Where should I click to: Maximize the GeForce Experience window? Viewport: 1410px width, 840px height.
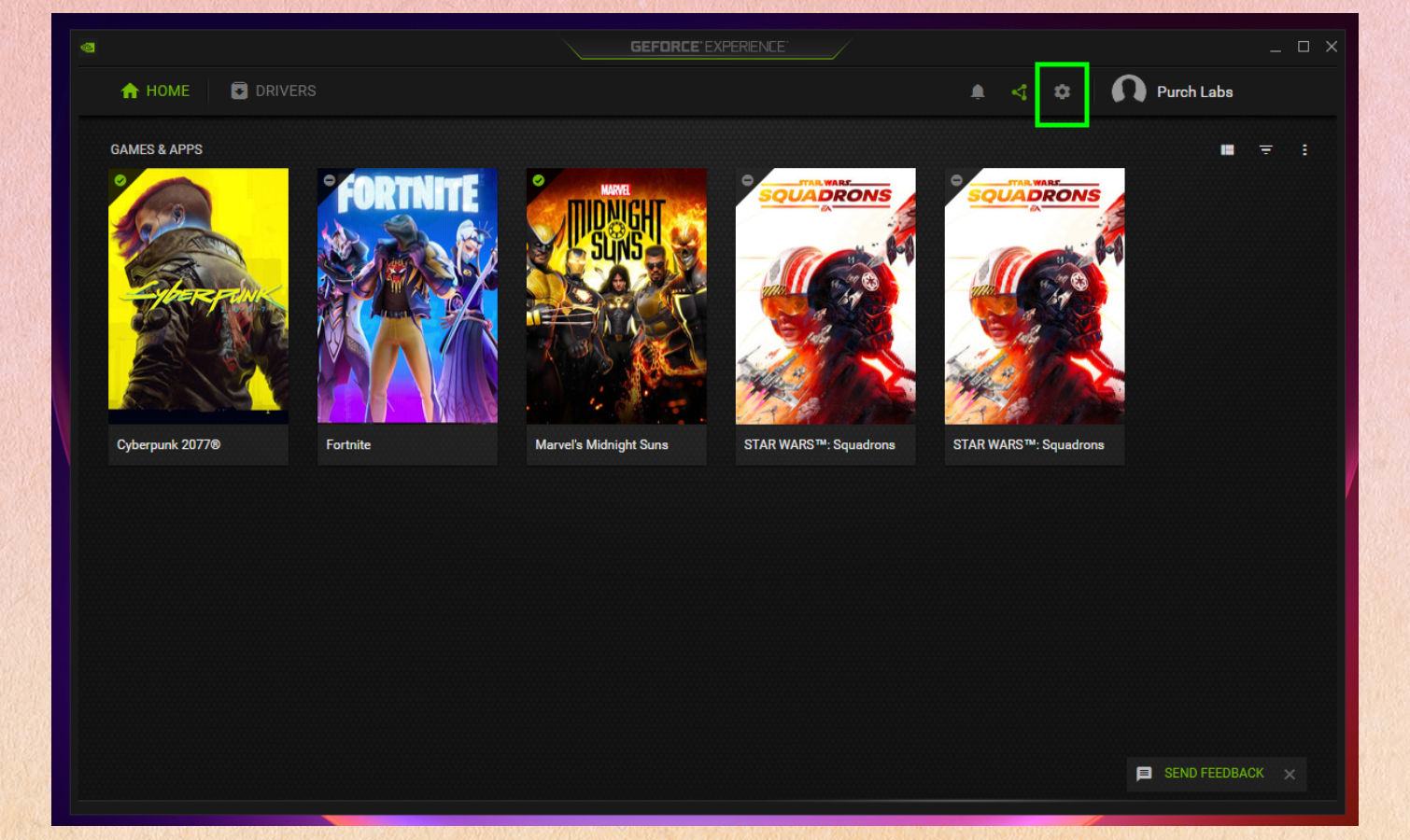1304,47
